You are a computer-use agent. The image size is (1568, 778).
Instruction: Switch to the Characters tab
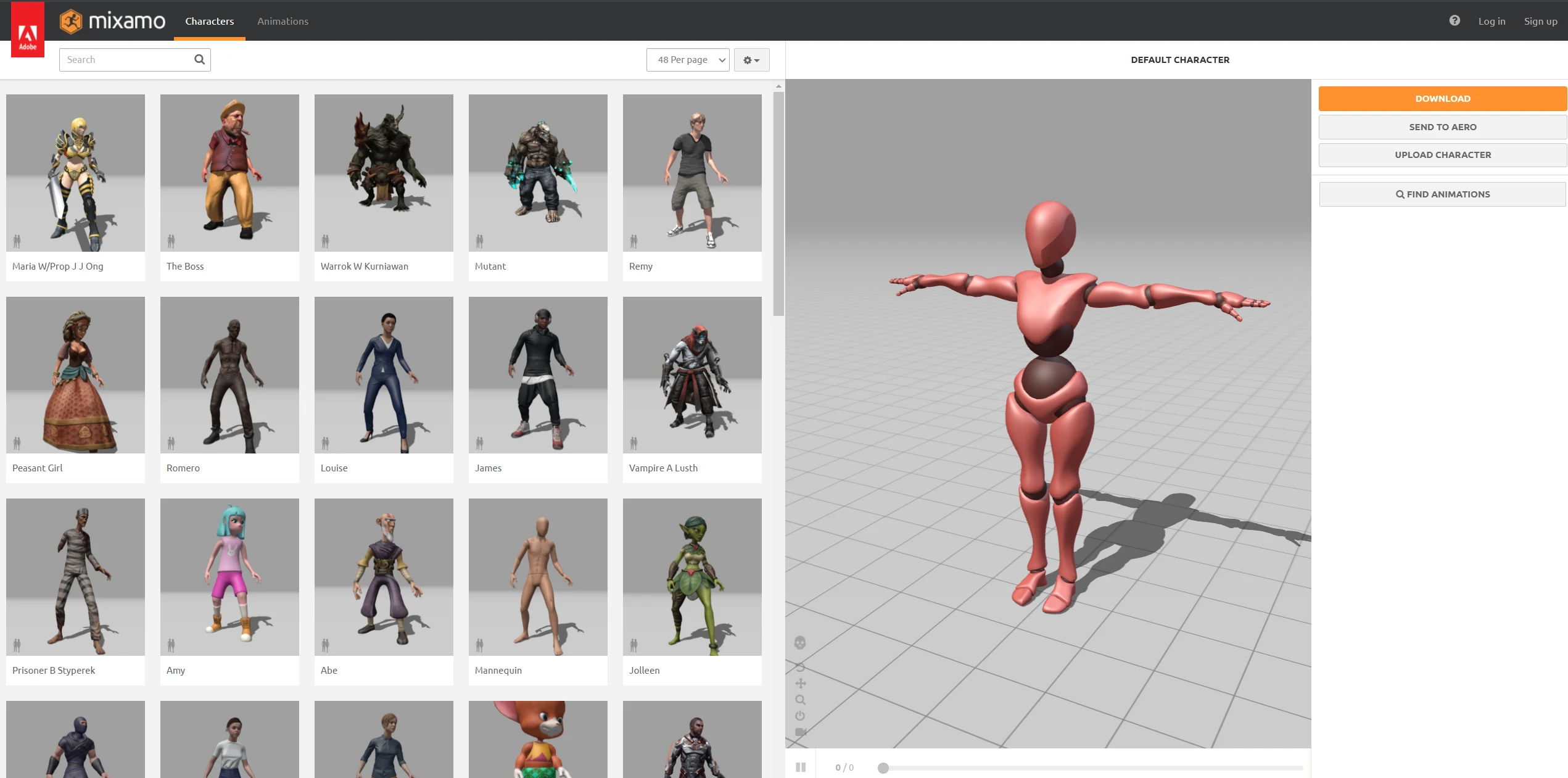(x=210, y=21)
